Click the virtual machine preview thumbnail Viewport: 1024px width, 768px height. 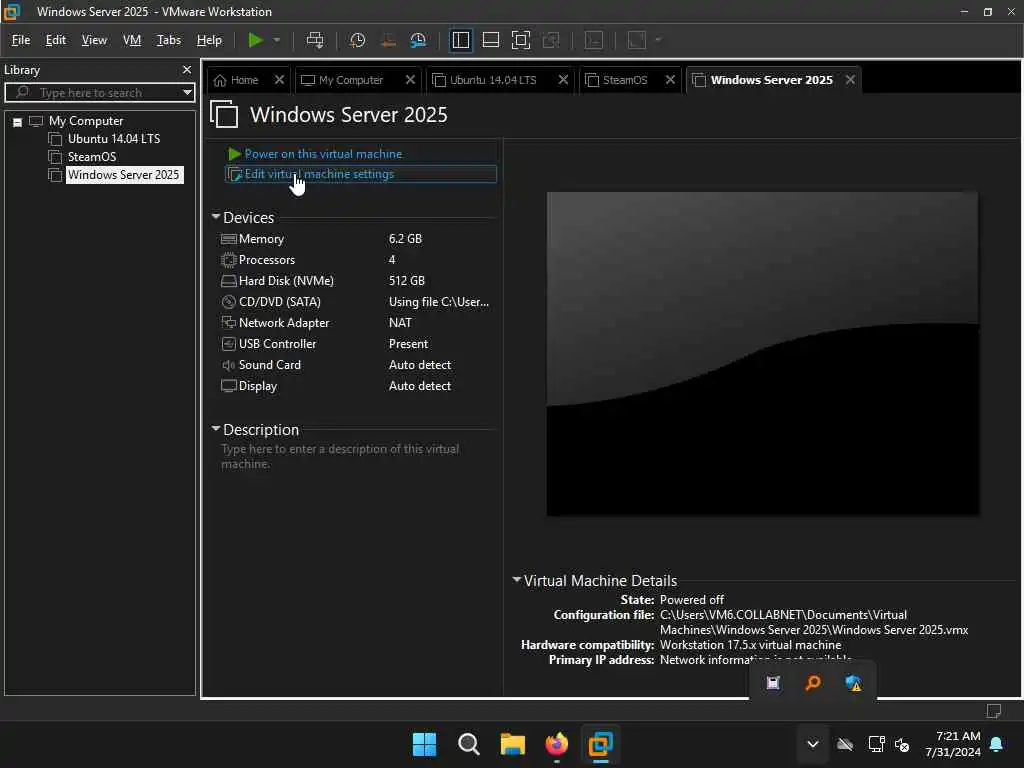(762, 353)
